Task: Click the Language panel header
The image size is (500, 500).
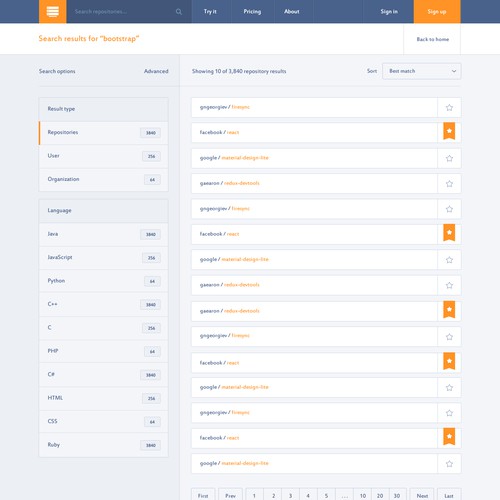Action: click(104, 211)
